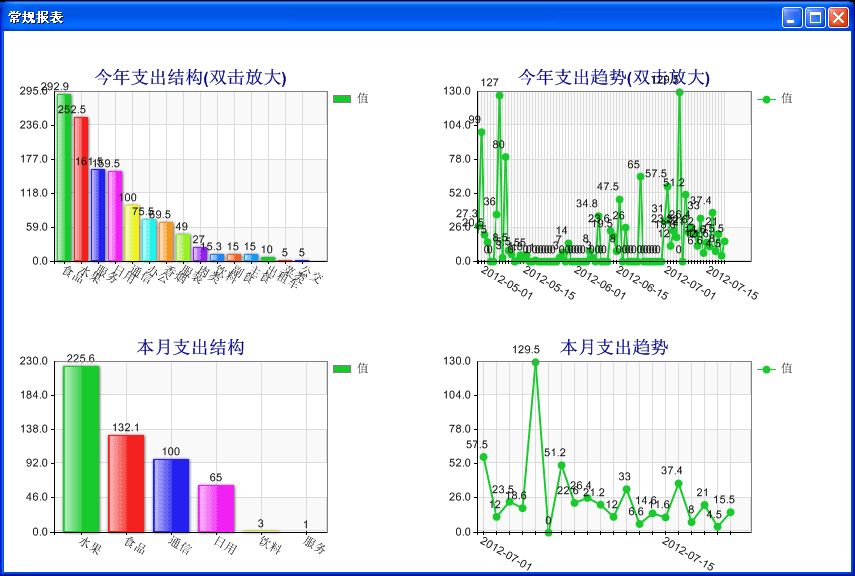Click legend line marker of 本月支出趋势 chart
Viewport: 855px width, 576px height.
tap(766, 369)
